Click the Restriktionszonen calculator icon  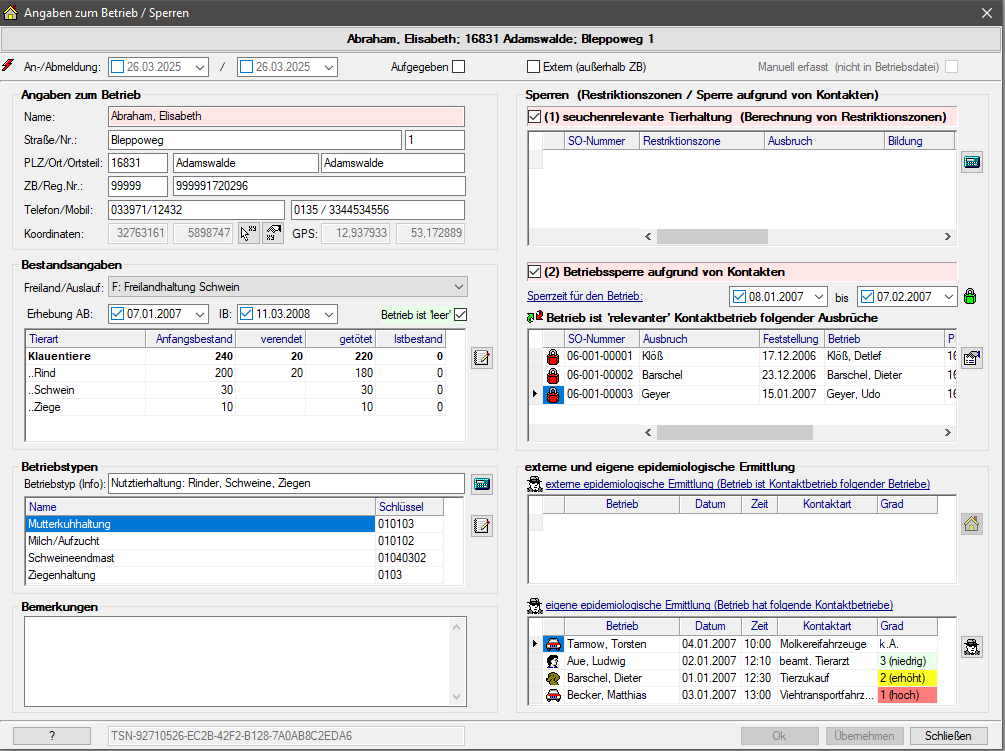[972, 162]
